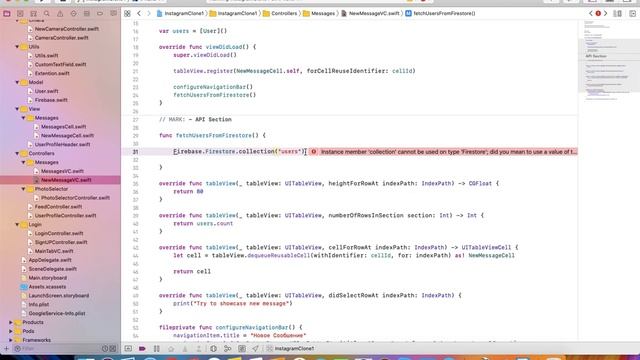The width and height of the screenshot is (640, 360).
Task: Open GoogleService-Info.plist file
Action: 57,313
